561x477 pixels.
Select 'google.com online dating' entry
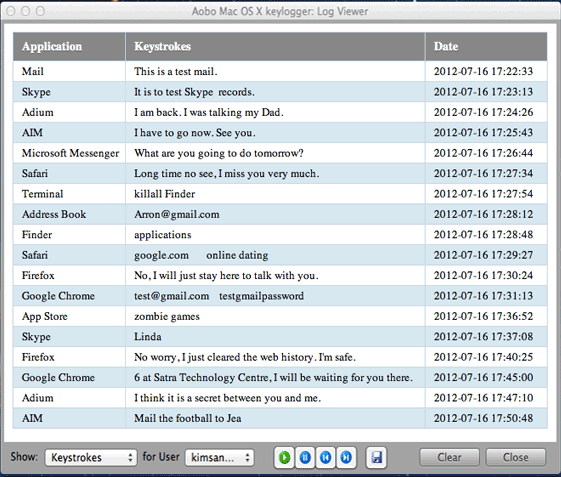tap(201, 255)
